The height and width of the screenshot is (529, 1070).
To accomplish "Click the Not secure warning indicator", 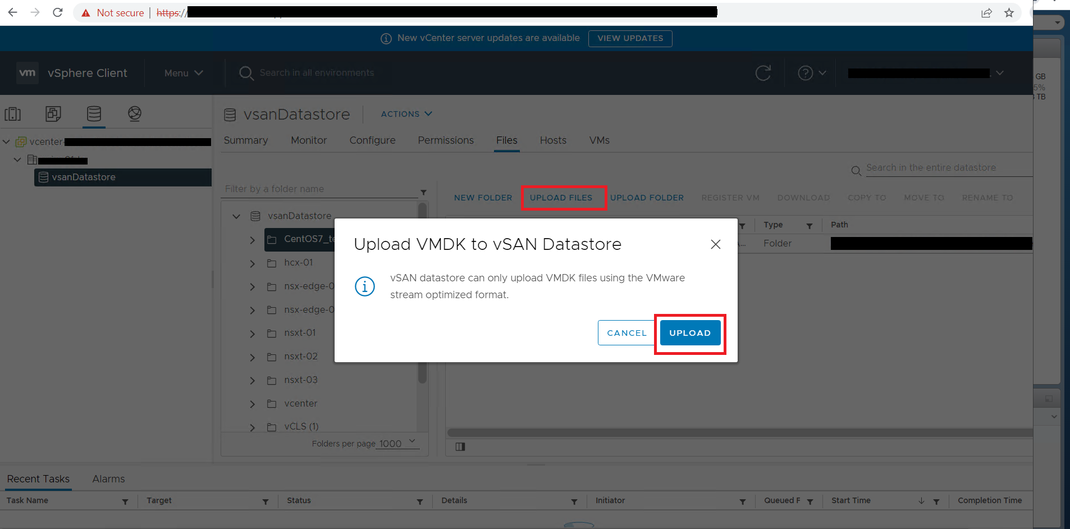I will (x=112, y=12).
